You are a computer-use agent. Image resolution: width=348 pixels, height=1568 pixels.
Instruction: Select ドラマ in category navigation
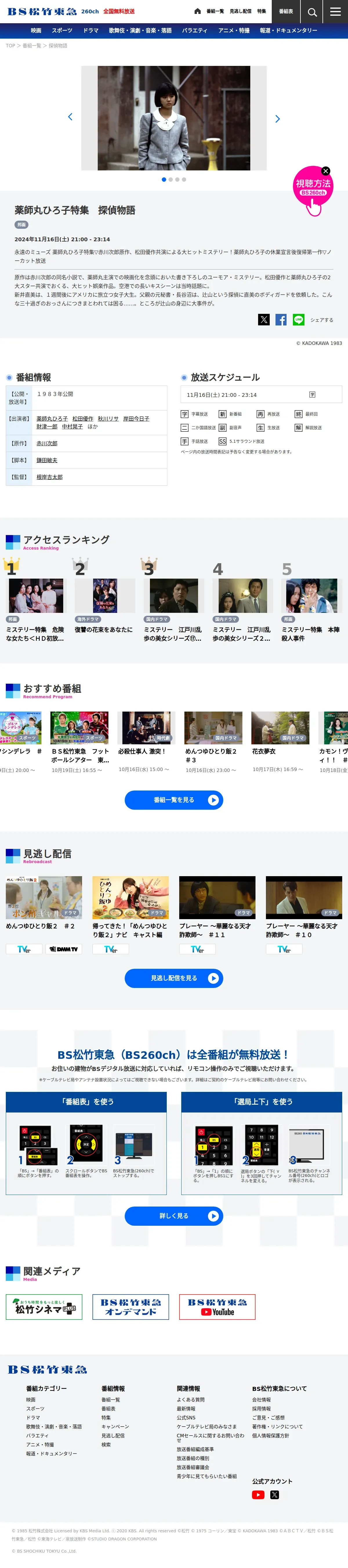pos(91,30)
